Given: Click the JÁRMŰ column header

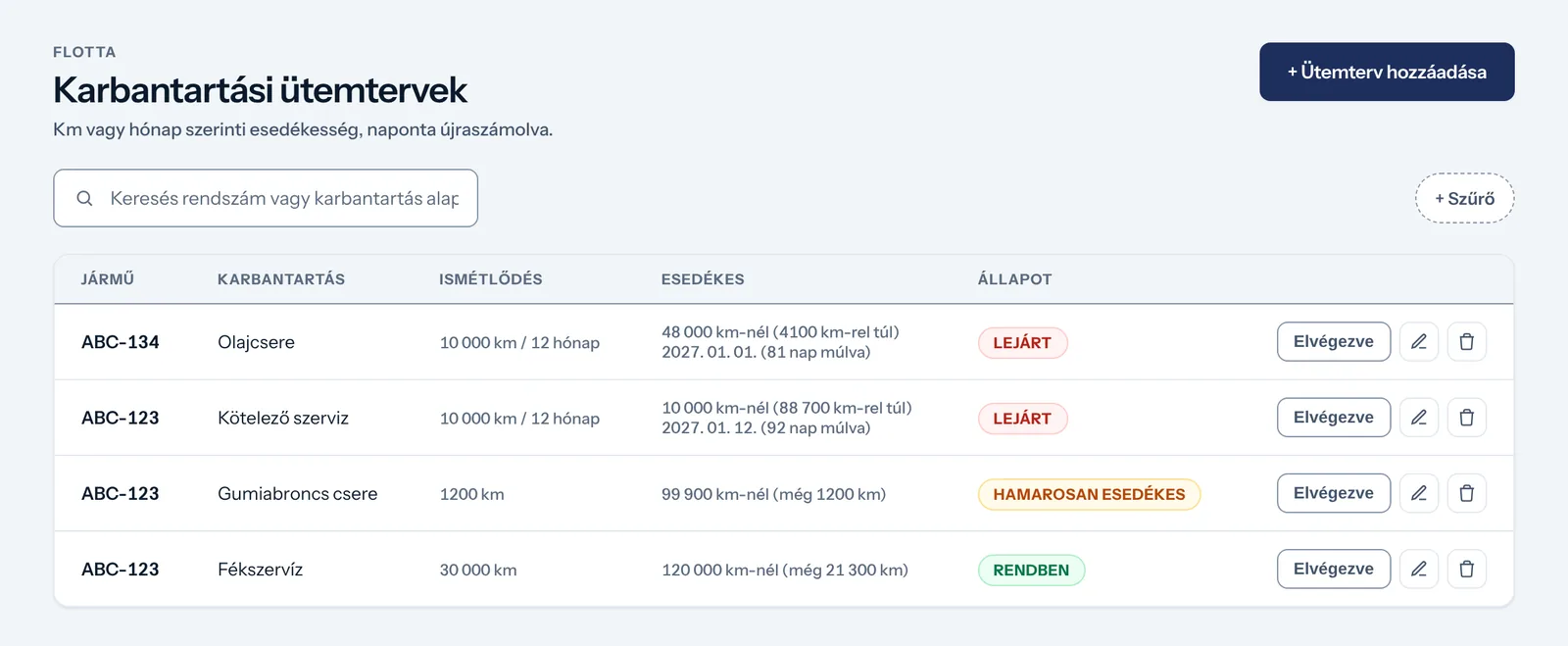Looking at the screenshot, I should (108, 279).
